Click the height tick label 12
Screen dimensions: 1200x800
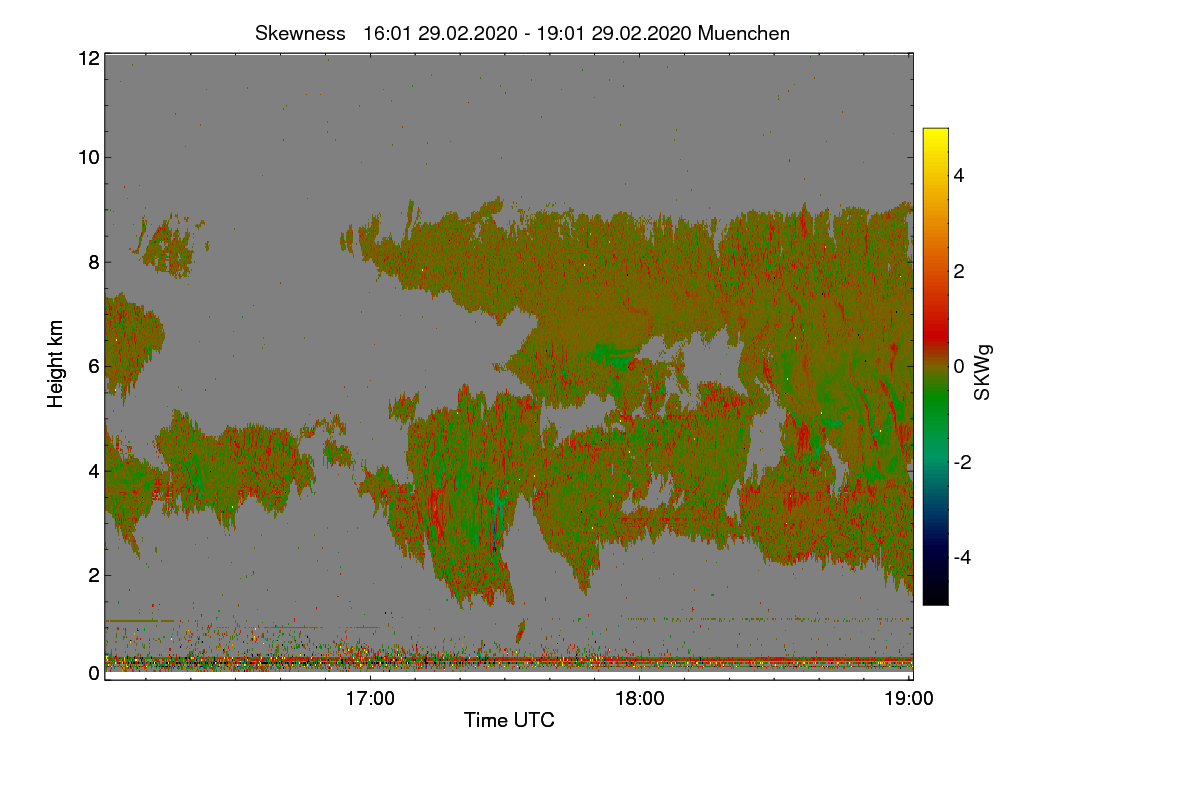point(88,58)
